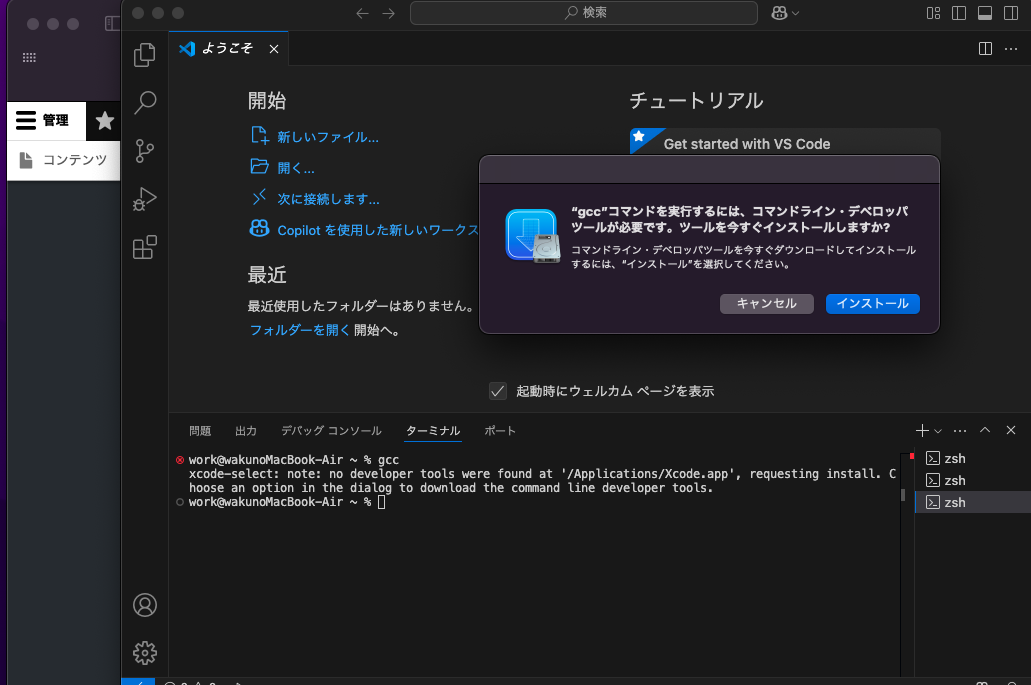Switch to 問題 panel tab
Viewport: 1031px width, 685px height.
coord(200,431)
